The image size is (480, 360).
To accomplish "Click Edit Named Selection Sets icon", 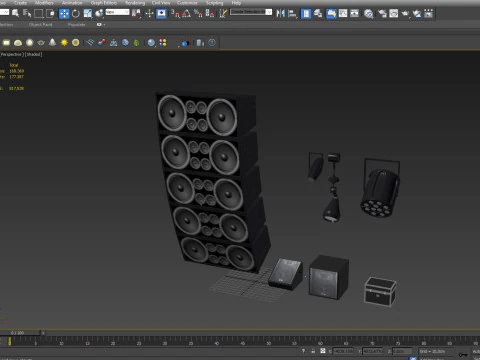I will pyautogui.click(x=223, y=13).
